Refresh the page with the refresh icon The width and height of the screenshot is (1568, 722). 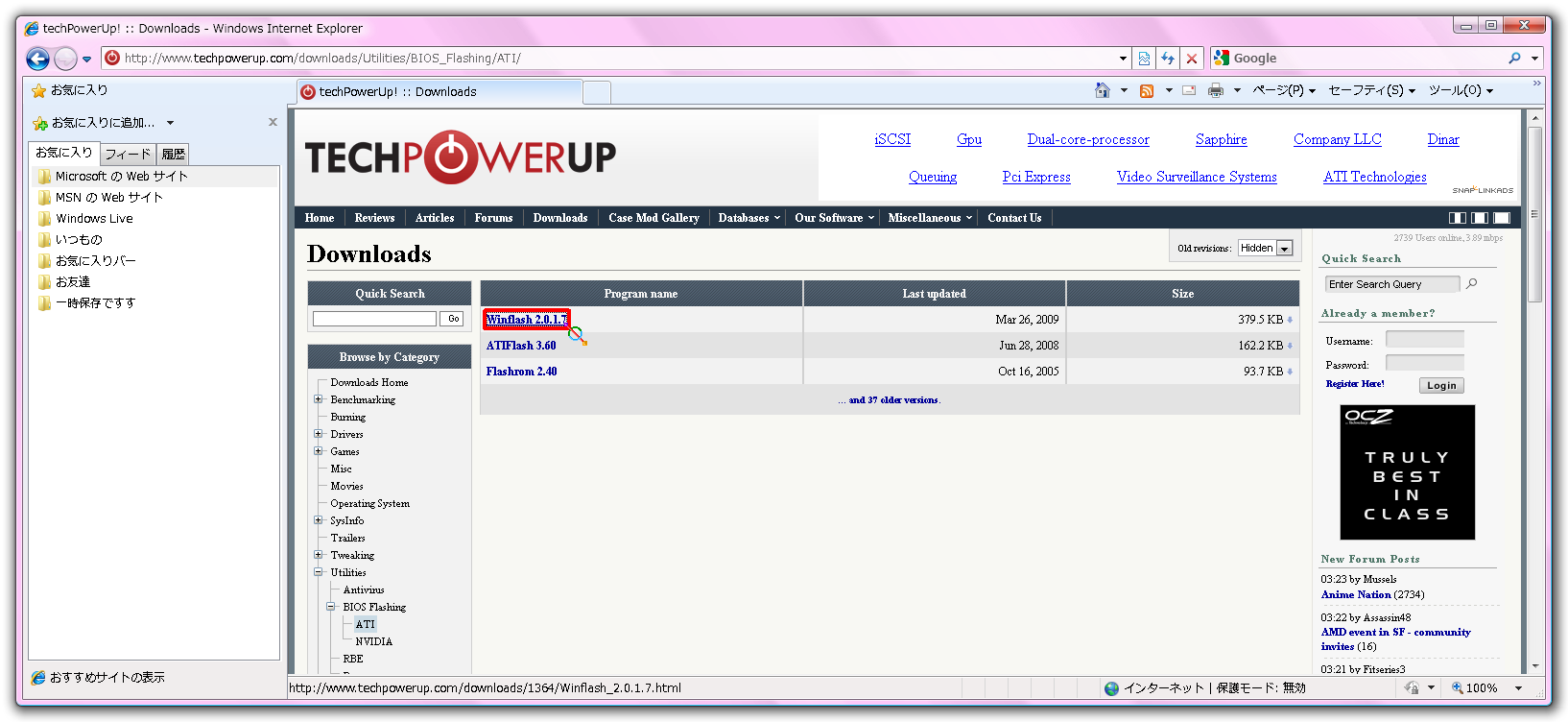point(1168,59)
